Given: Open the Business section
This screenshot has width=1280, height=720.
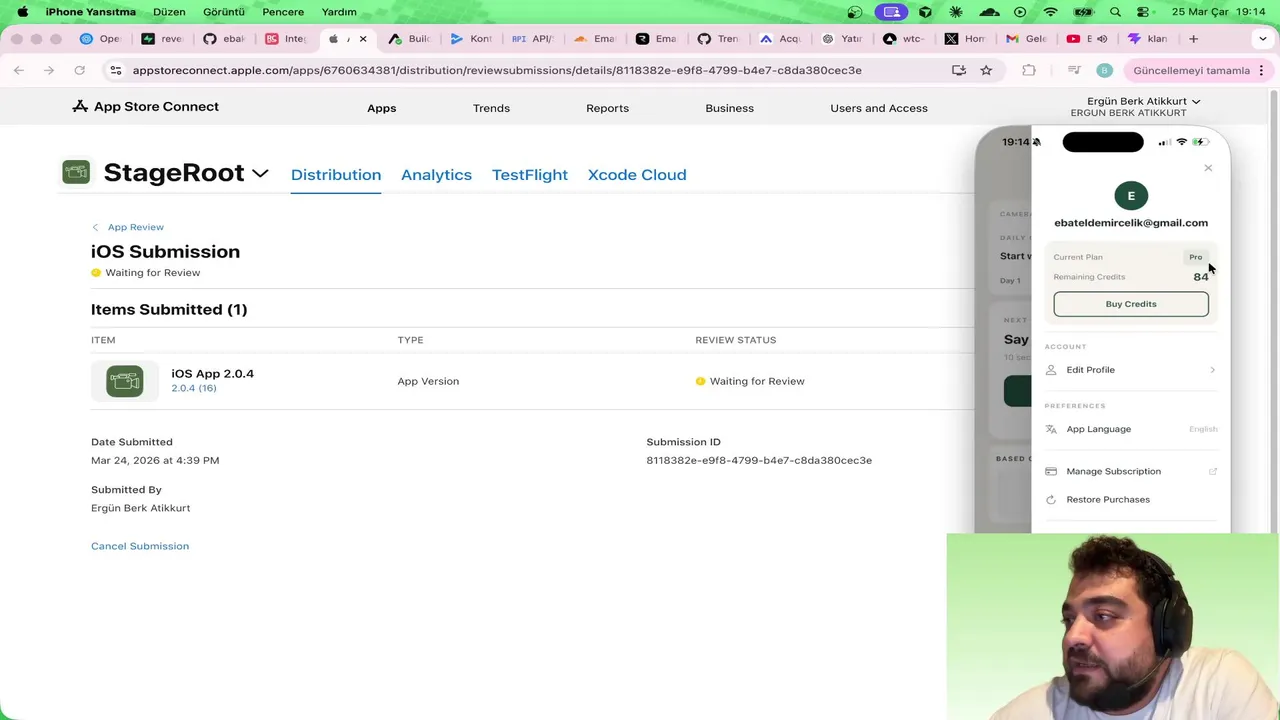Looking at the screenshot, I should point(729,108).
